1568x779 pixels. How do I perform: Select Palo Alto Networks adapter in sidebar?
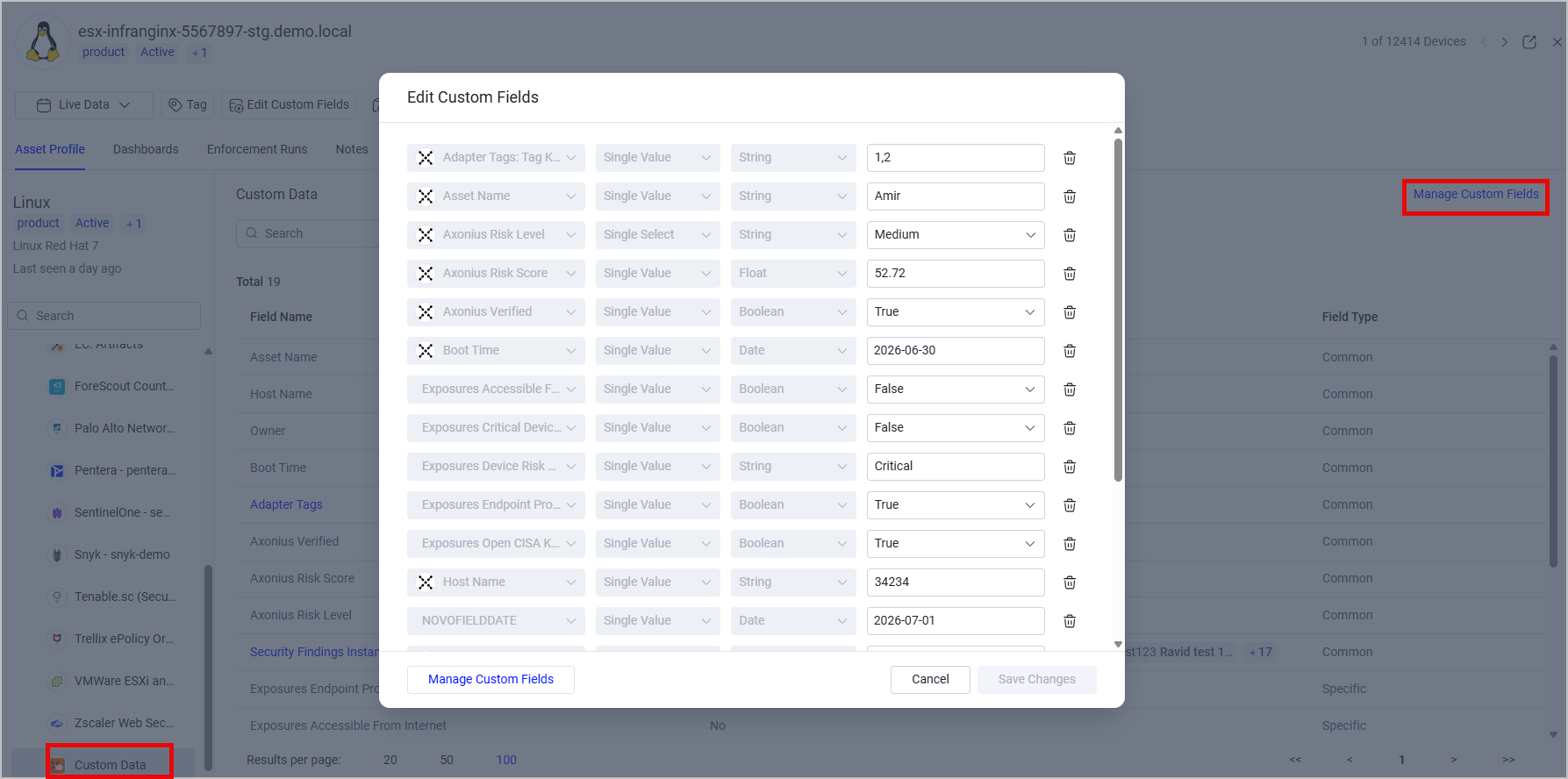[112, 428]
